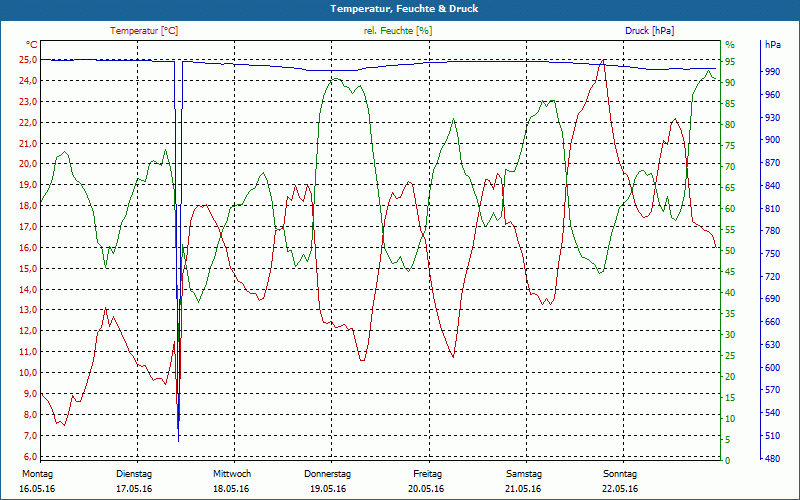Select the 'rel. Feuchte [%]' legend label

[x=397, y=31]
